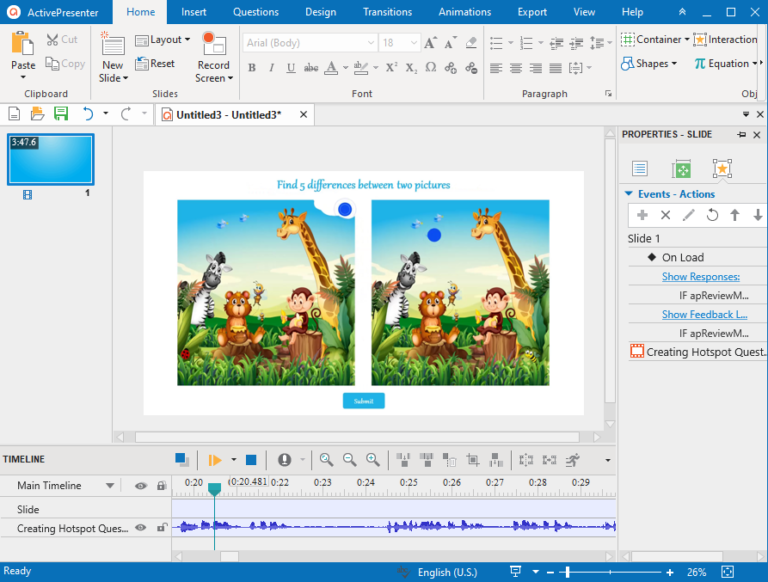Click the Clear Formatting eraser icon
The image size is (768, 582).
[x=471, y=43]
